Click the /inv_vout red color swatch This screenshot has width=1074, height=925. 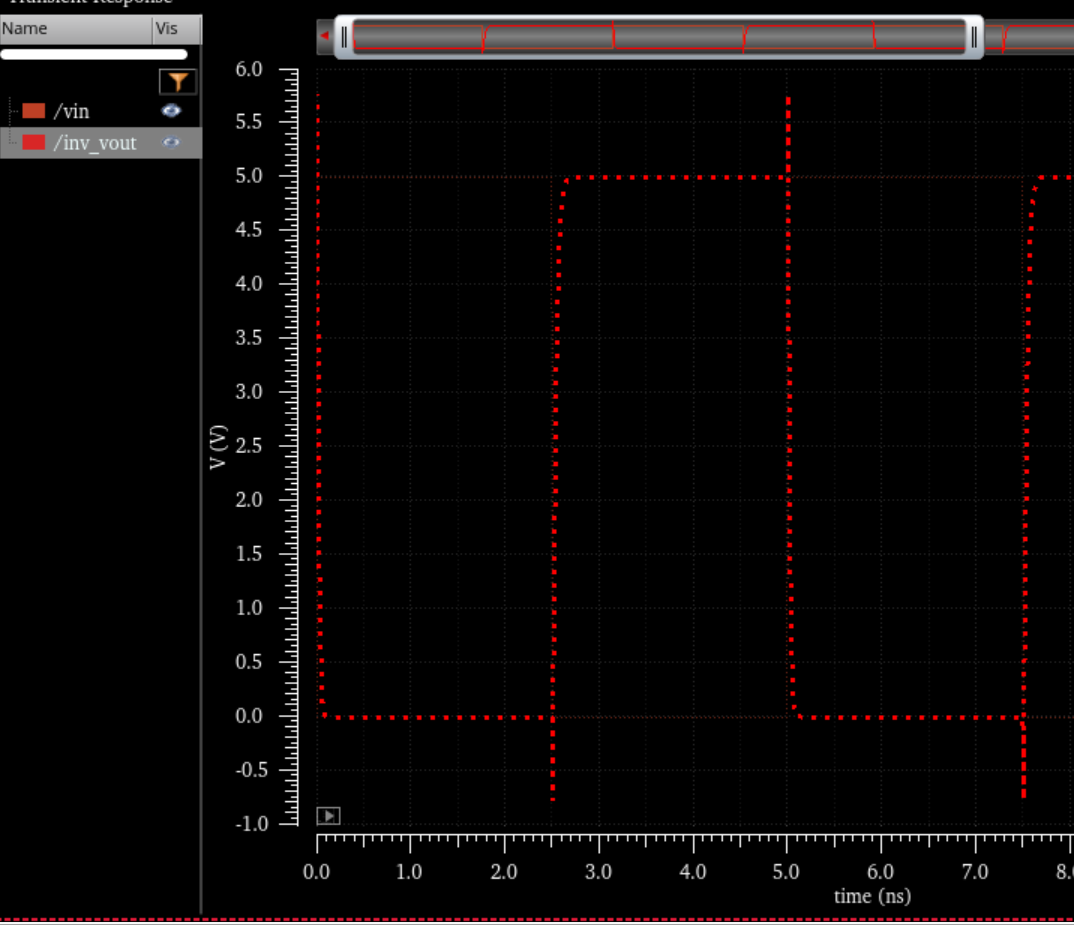click(x=34, y=143)
